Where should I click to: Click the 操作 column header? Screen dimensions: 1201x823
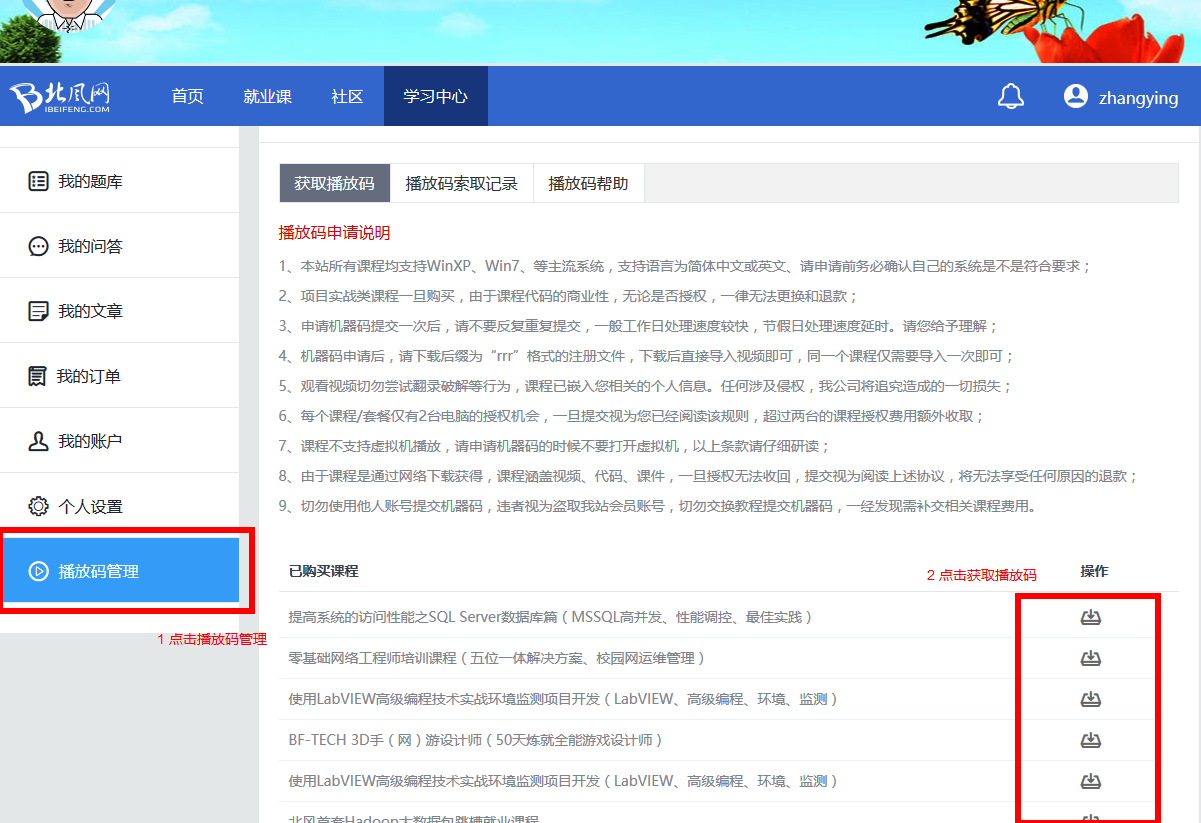pyautogui.click(x=1094, y=571)
